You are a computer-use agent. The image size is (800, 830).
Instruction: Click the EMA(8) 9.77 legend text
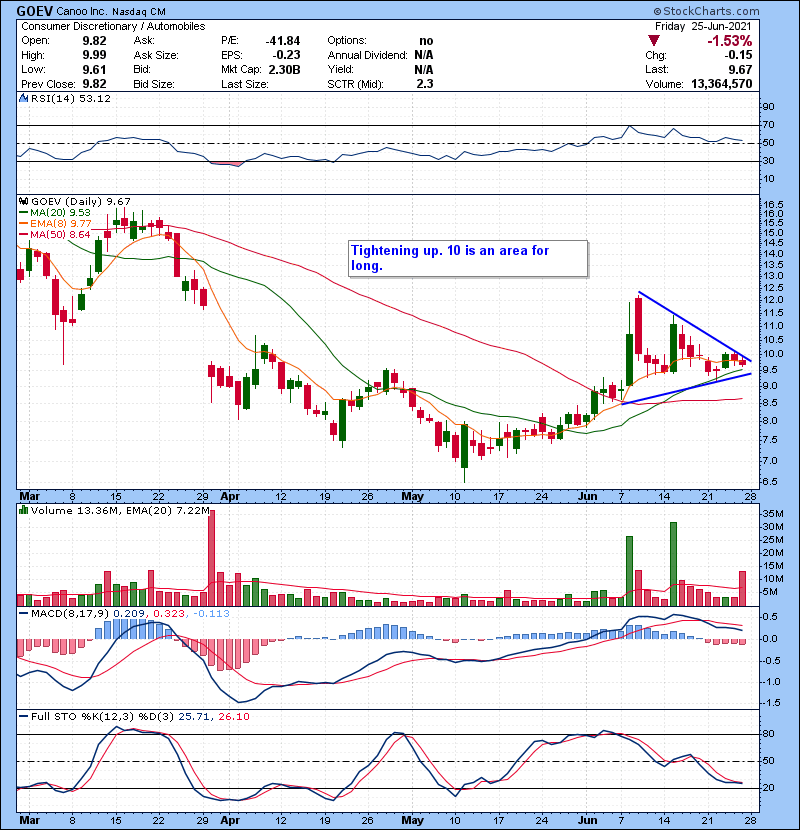61,224
